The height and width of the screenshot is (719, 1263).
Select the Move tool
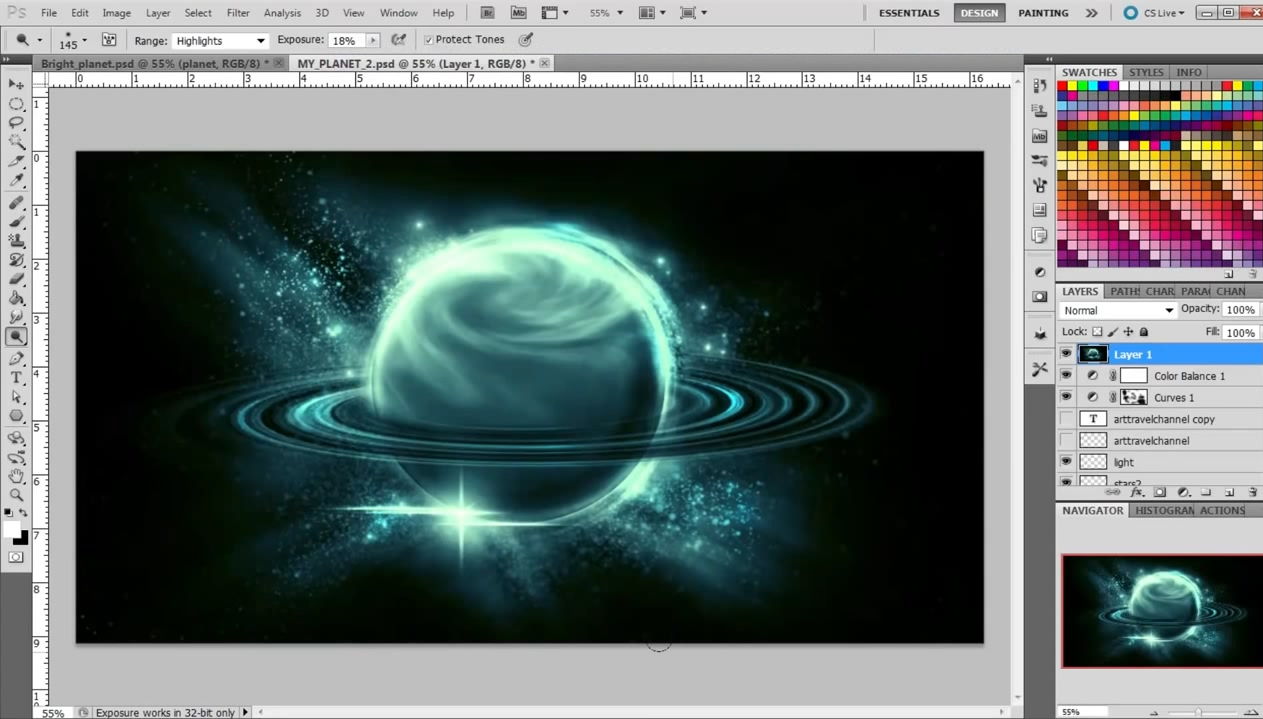click(16, 84)
